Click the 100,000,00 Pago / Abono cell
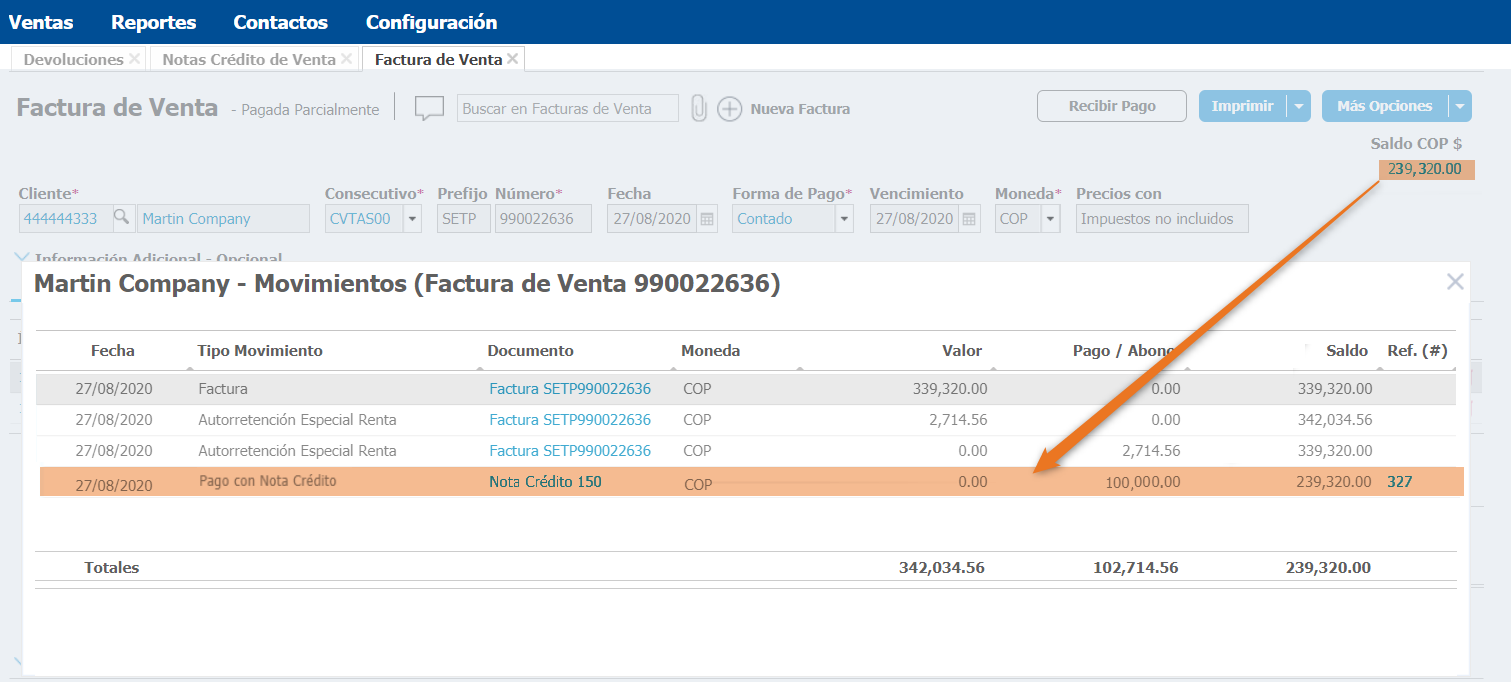Viewport: 1511px width, 682px height. tap(1142, 482)
